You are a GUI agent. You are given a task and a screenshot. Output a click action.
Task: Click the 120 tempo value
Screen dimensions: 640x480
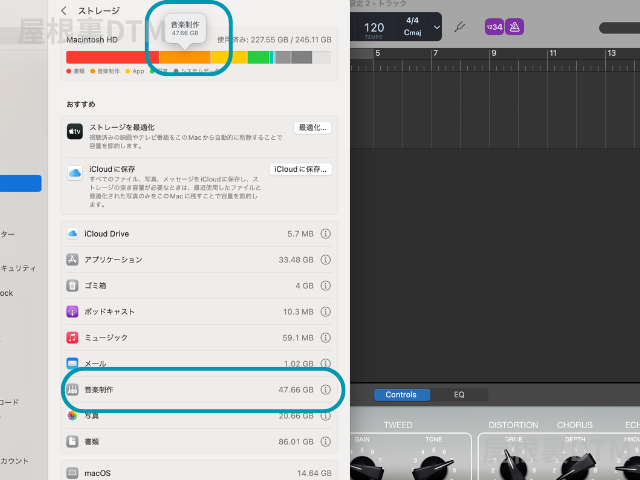pyautogui.click(x=374, y=27)
